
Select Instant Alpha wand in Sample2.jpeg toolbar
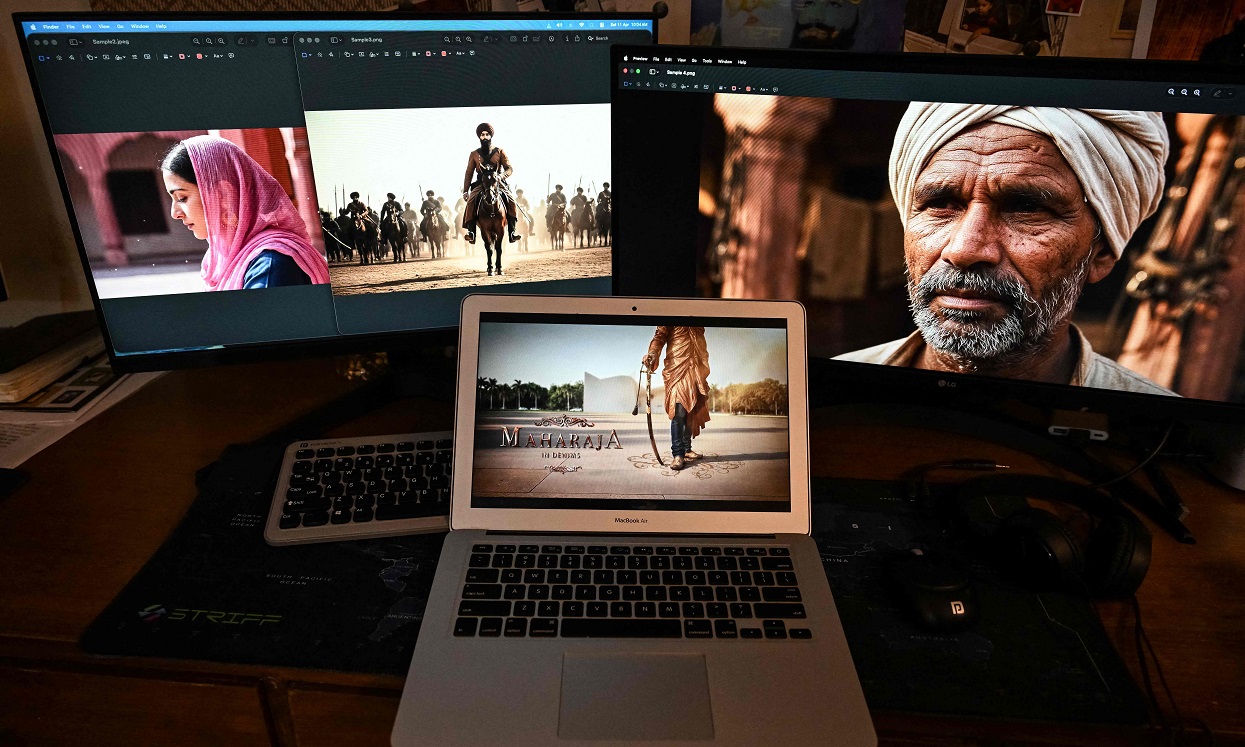pos(59,57)
